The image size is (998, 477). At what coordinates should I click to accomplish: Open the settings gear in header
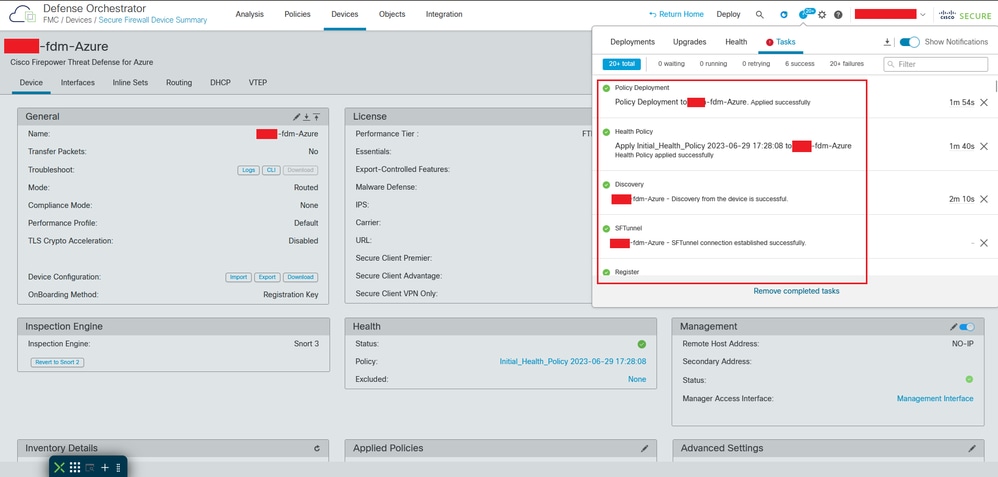pos(822,15)
